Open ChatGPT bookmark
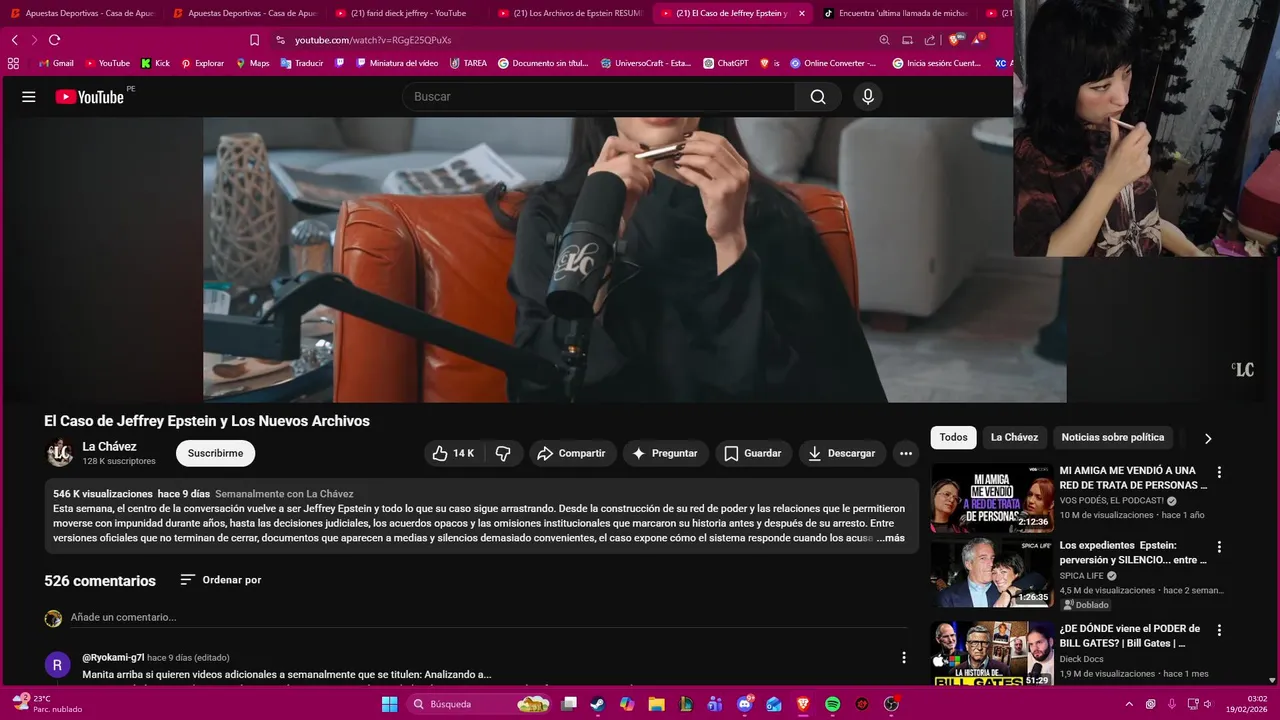This screenshot has height=720, width=1280. tap(725, 63)
